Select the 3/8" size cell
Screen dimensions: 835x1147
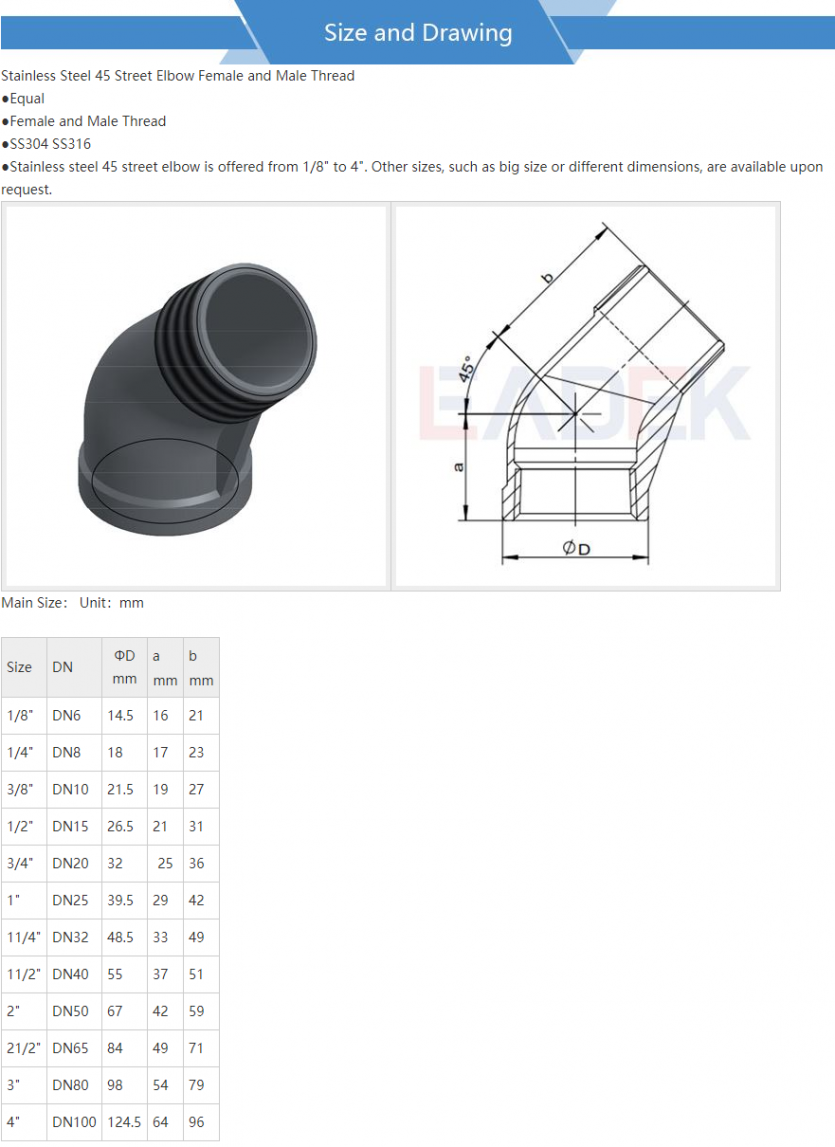24,789
